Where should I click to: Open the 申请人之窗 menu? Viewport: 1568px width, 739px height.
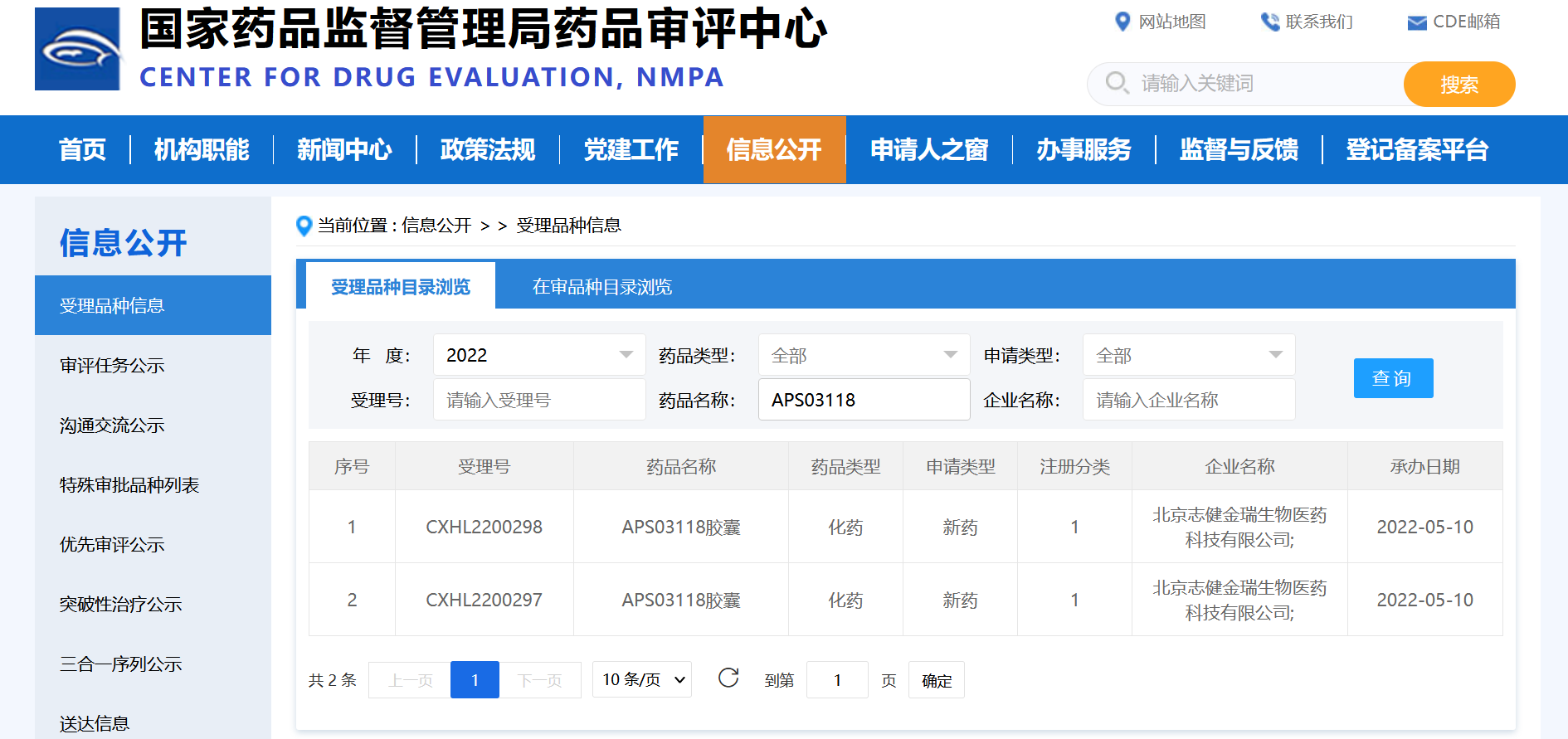pyautogui.click(x=929, y=149)
